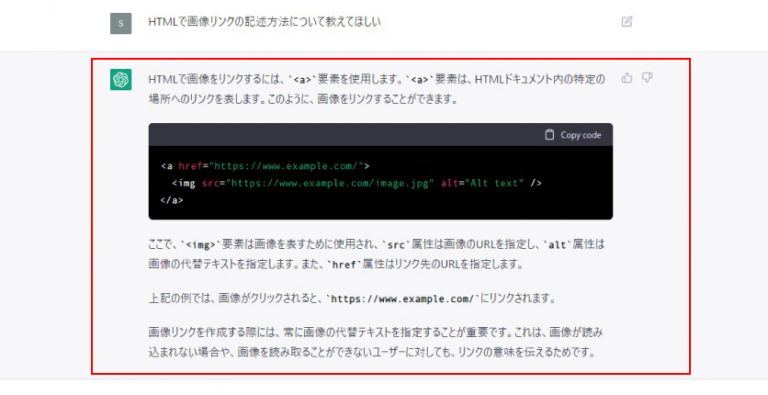Screen dimensions: 768x395
Task: Click the thumbs down icon
Action: (x=647, y=77)
